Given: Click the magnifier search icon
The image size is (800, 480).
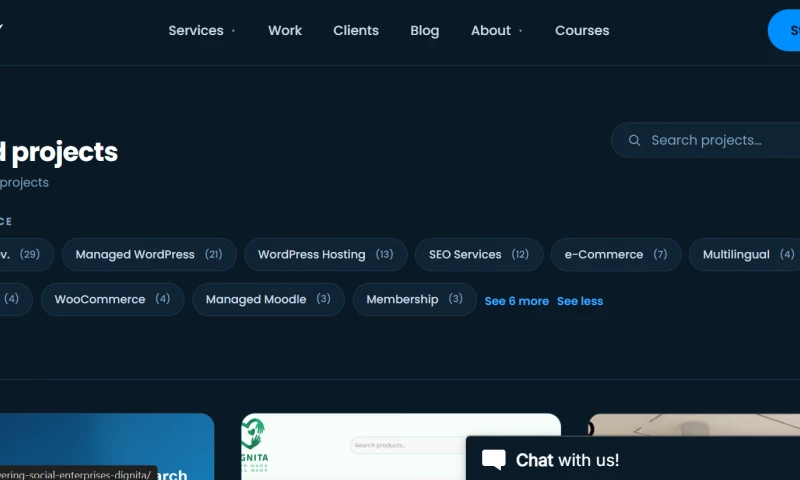Looking at the screenshot, I should click(634, 140).
